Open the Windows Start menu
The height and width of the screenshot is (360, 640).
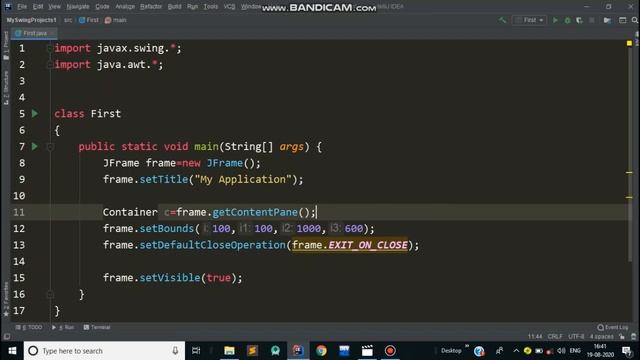point(12,351)
